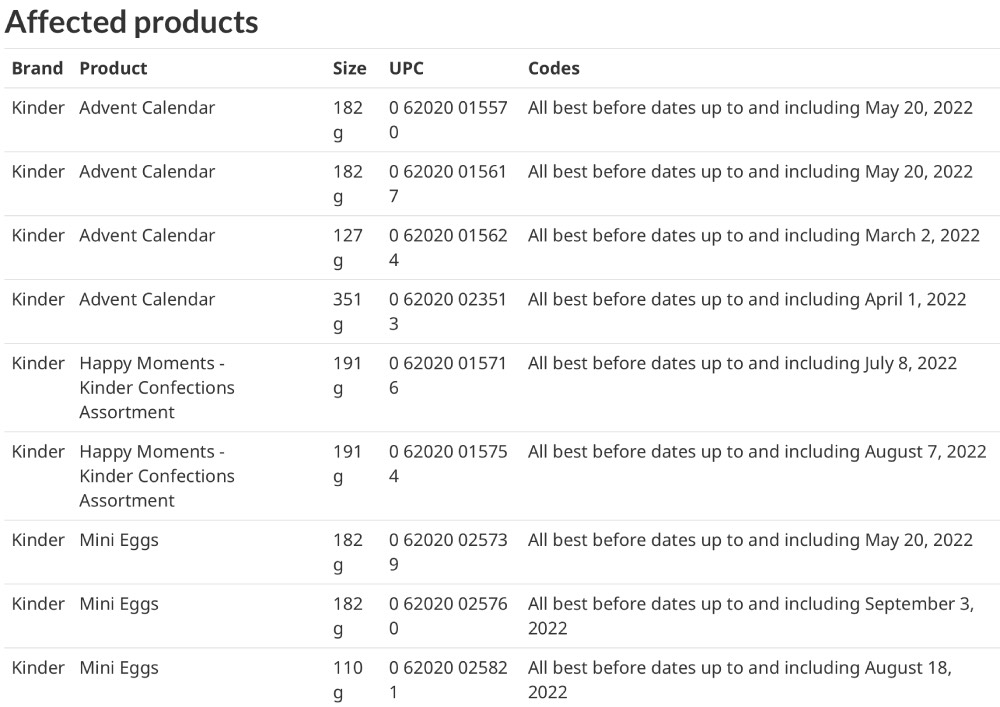
Task: Click the Brand column header
Action: point(38,68)
